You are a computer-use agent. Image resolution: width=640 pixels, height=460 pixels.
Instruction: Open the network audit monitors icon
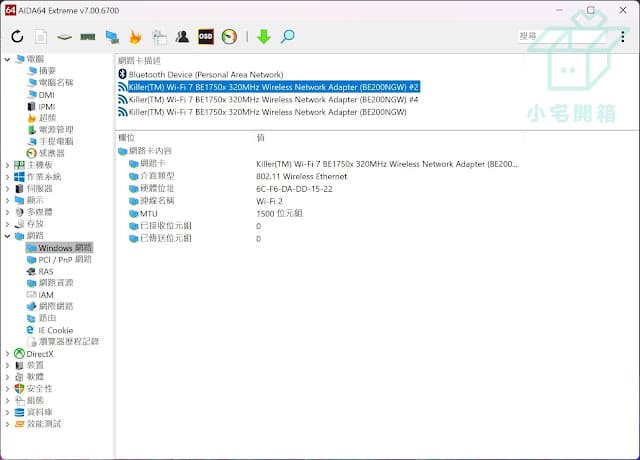click(x=112, y=37)
